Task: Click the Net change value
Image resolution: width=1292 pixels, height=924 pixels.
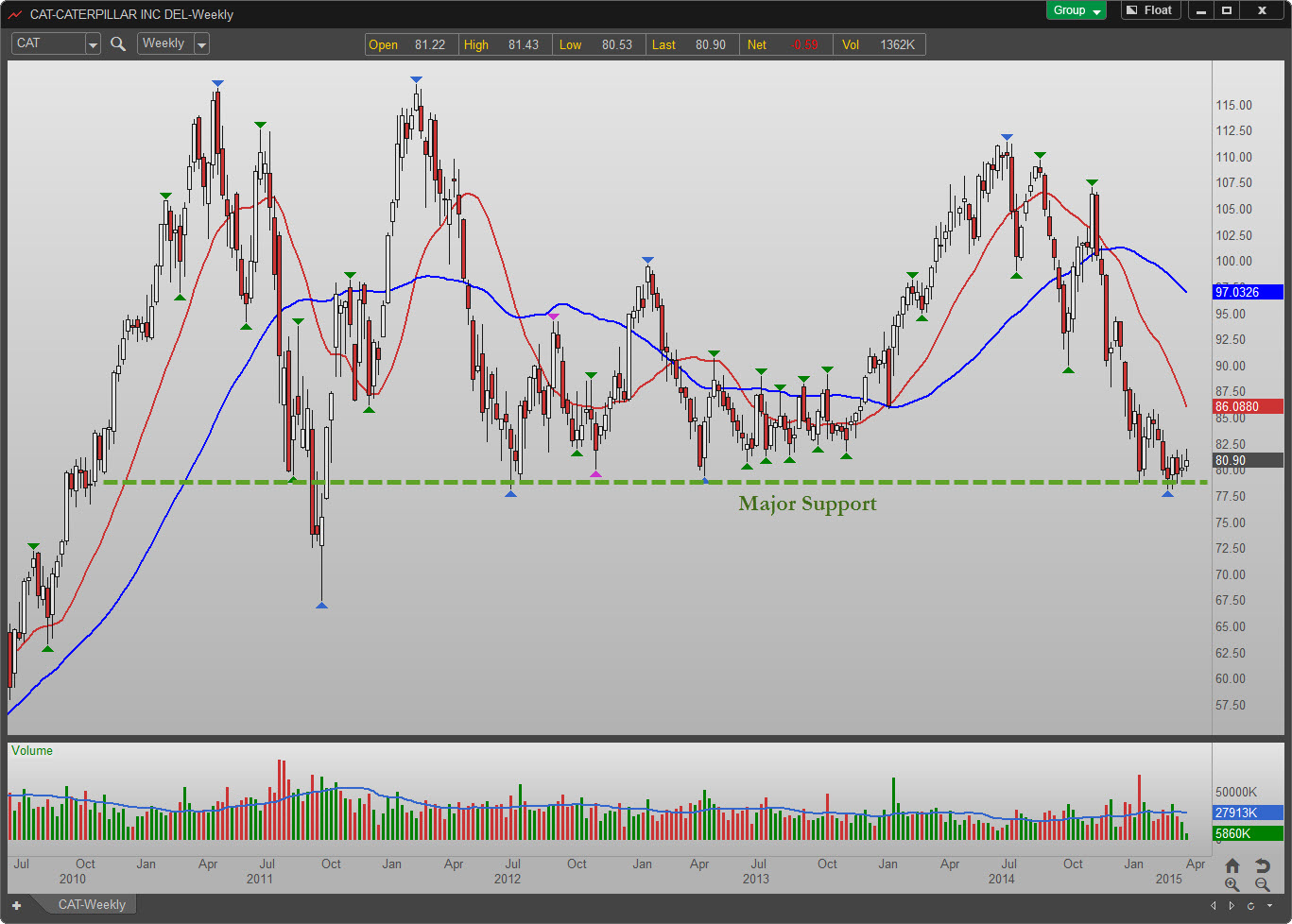Action: 803,44
